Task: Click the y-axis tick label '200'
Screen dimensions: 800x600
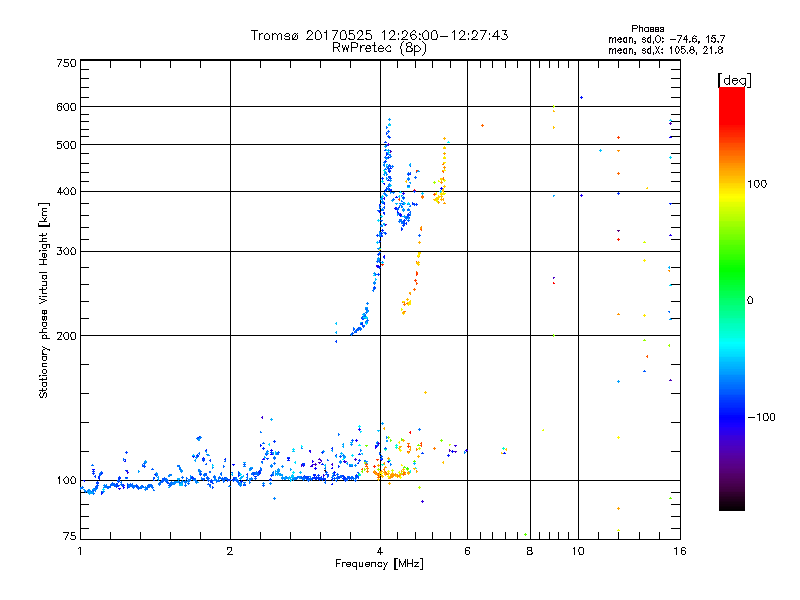Action: (66, 336)
